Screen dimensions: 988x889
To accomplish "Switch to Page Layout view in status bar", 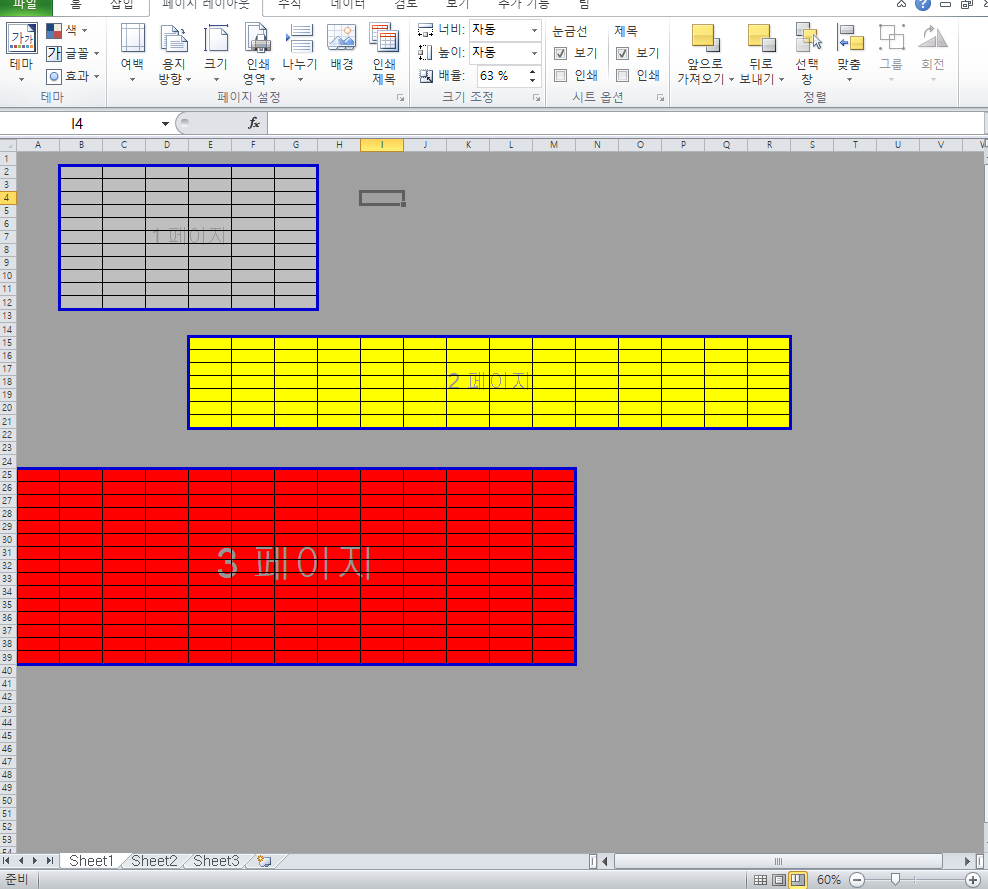I will [x=779, y=880].
